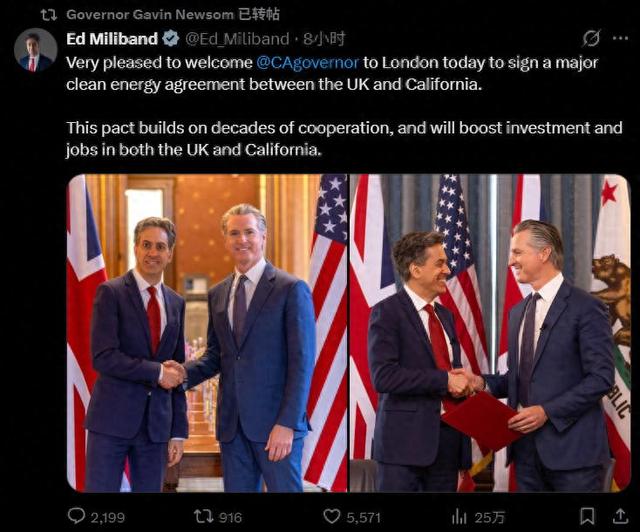Open the left handshake photo with UK flag
This screenshot has height=532, width=640.
[x=207, y=333]
